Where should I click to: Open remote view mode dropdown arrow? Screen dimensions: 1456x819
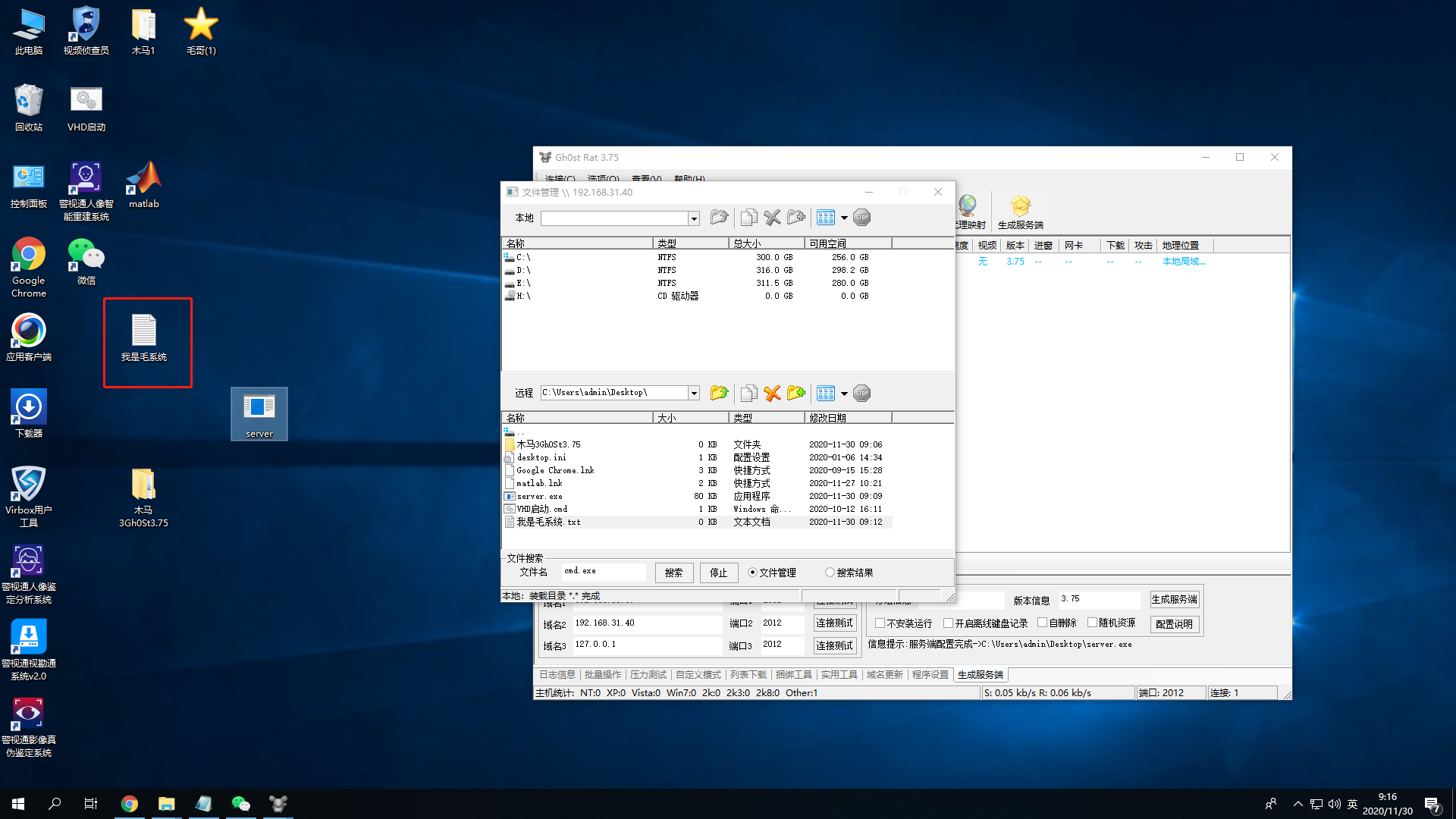[844, 394]
